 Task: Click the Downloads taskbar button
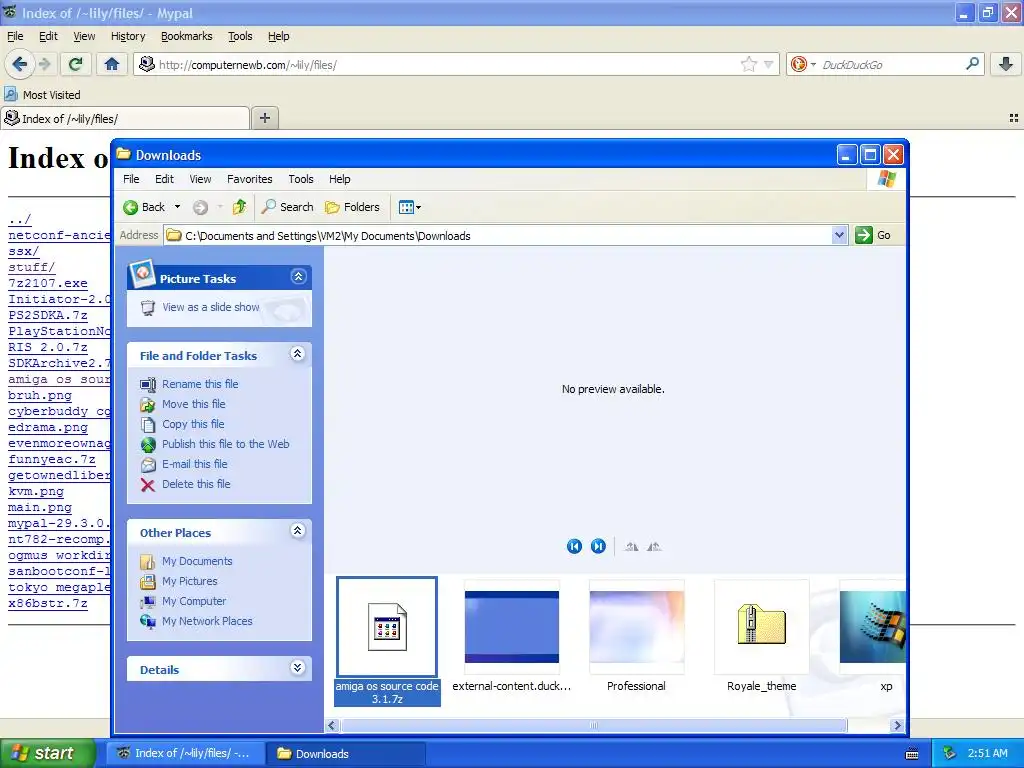[347, 753]
